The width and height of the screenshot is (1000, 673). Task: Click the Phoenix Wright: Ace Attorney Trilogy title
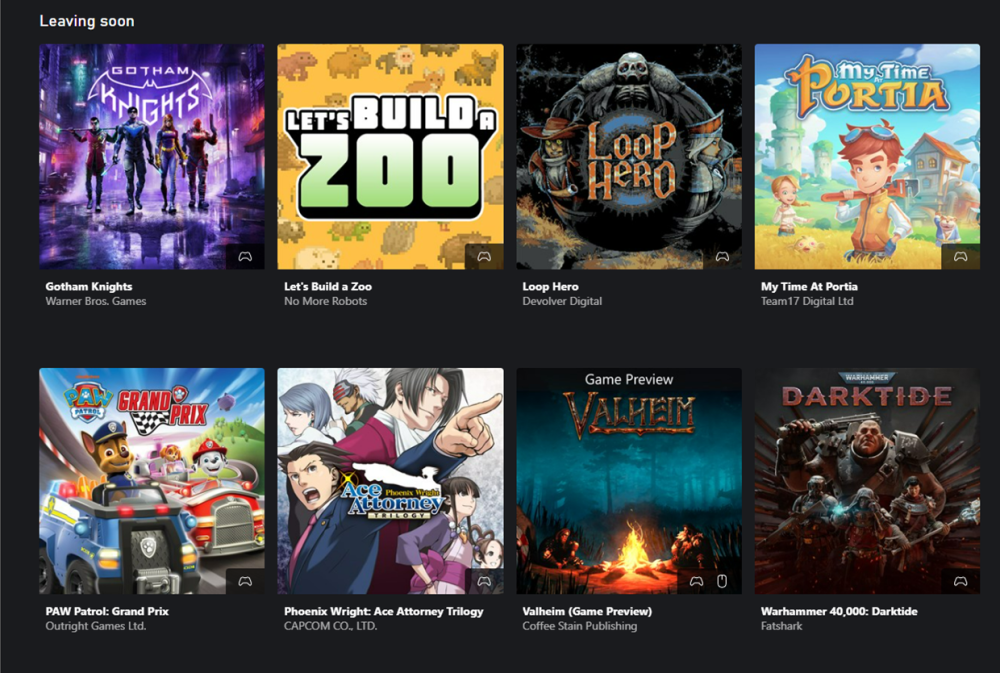pos(384,611)
